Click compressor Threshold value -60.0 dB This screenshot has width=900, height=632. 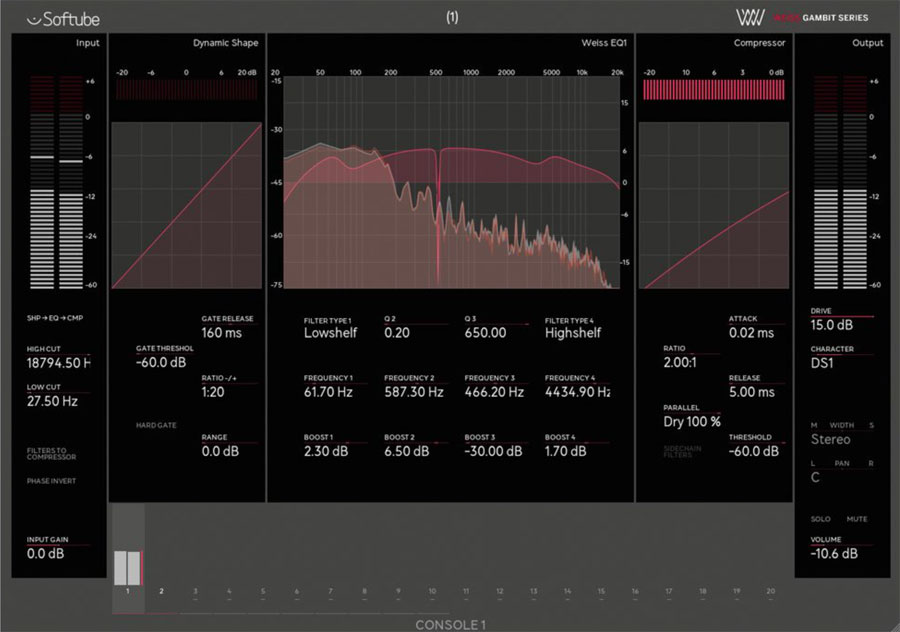754,452
